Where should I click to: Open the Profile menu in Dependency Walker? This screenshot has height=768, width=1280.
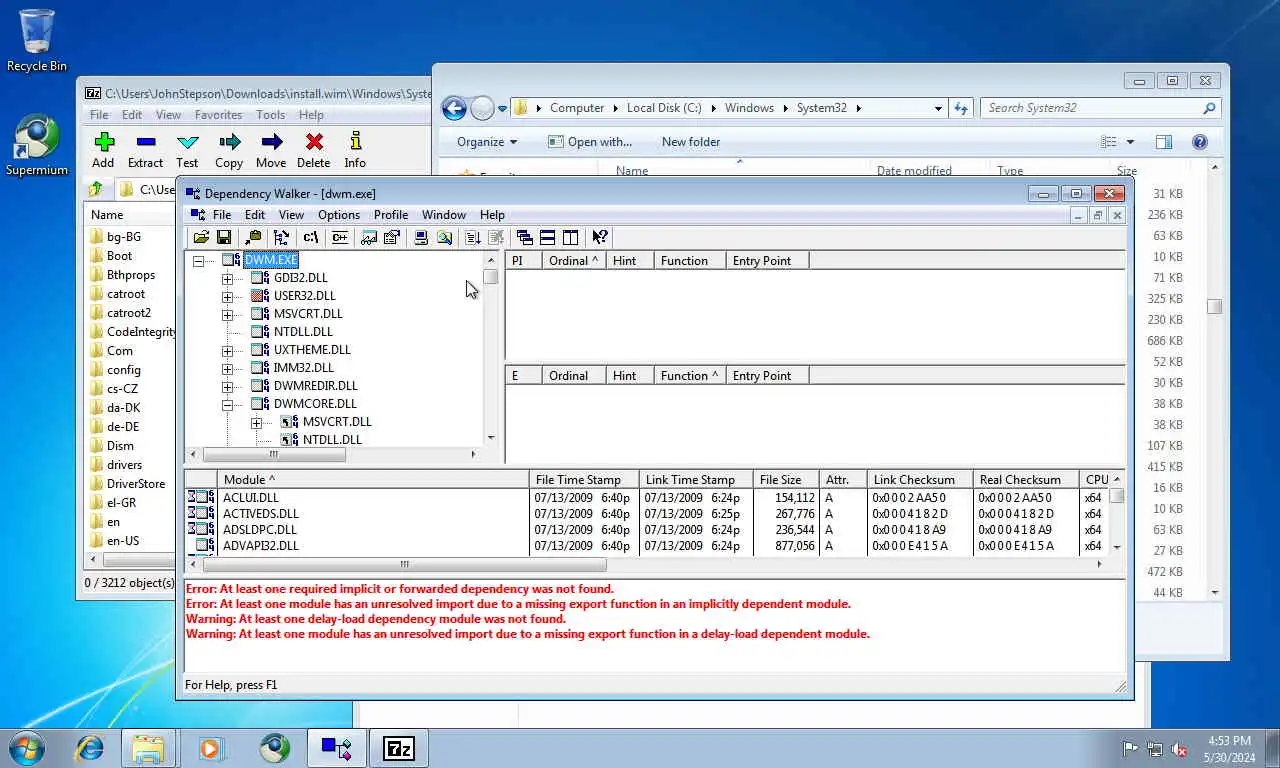[391, 215]
